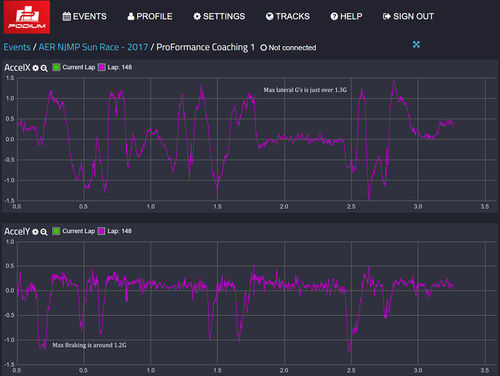Screen dimensions: 500x376
Task: Open the Settings menu item
Action: tap(219, 16)
